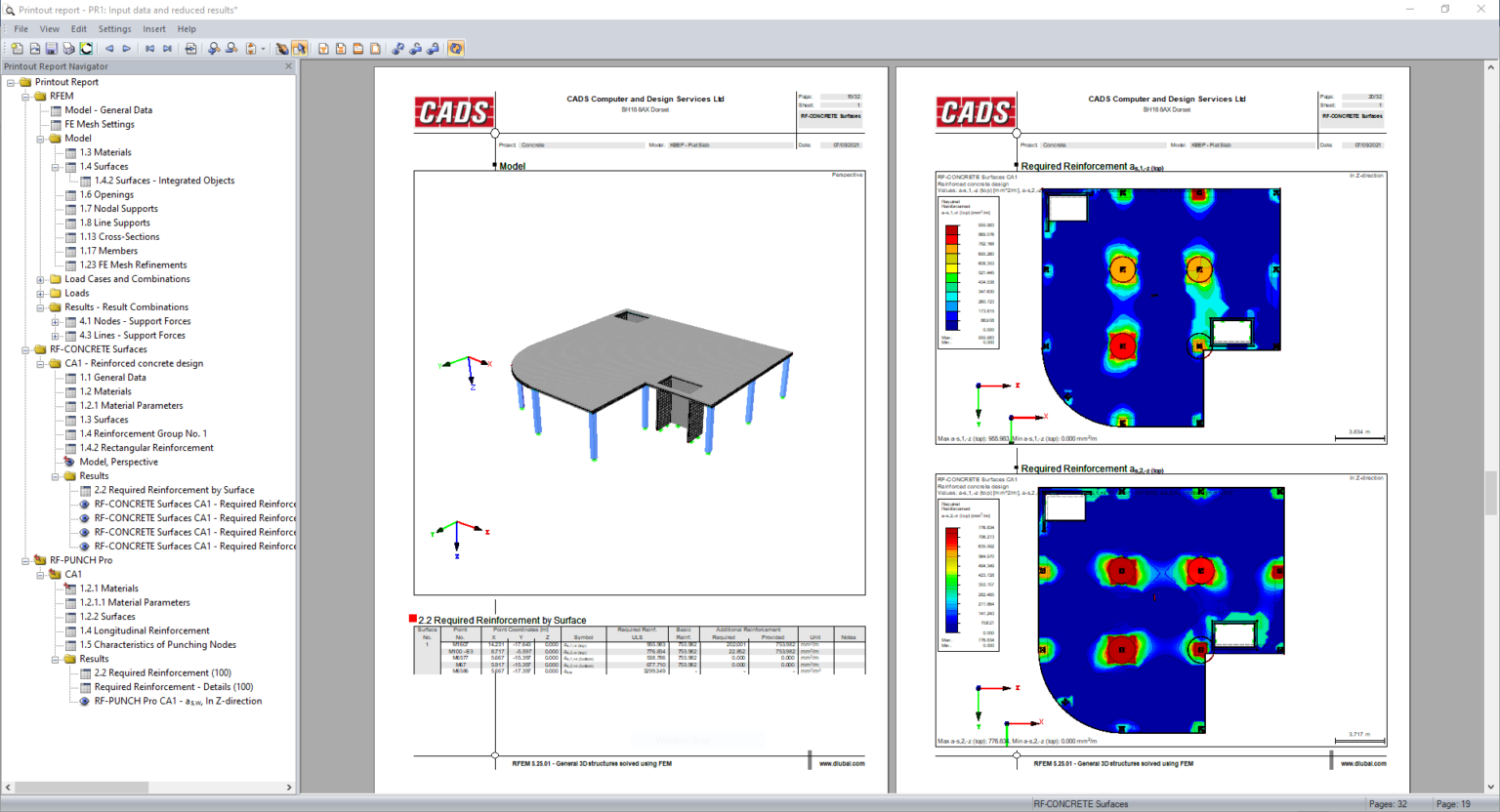This screenshot has width=1500, height=812.
Task: Open the Print report icon
Action: click(68, 47)
